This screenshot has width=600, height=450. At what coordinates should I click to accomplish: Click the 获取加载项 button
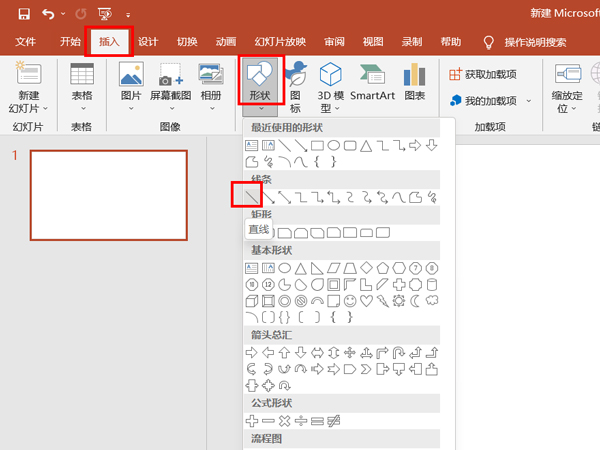[483, 74]
